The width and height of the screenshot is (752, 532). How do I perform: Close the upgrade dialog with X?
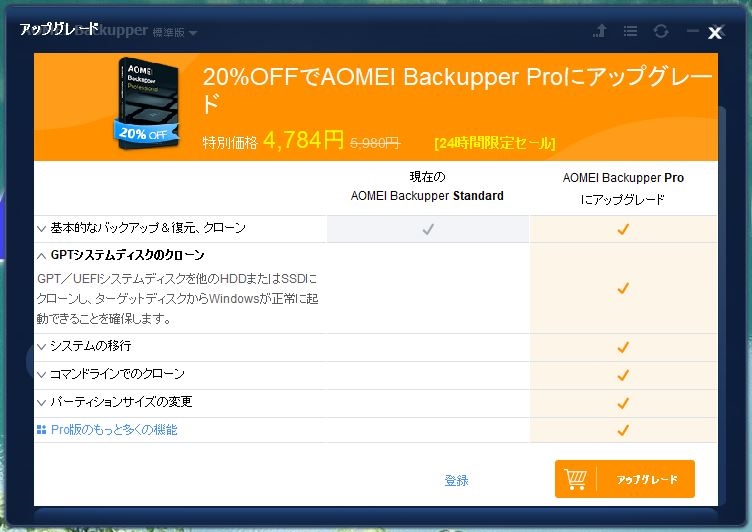[715, 33]
